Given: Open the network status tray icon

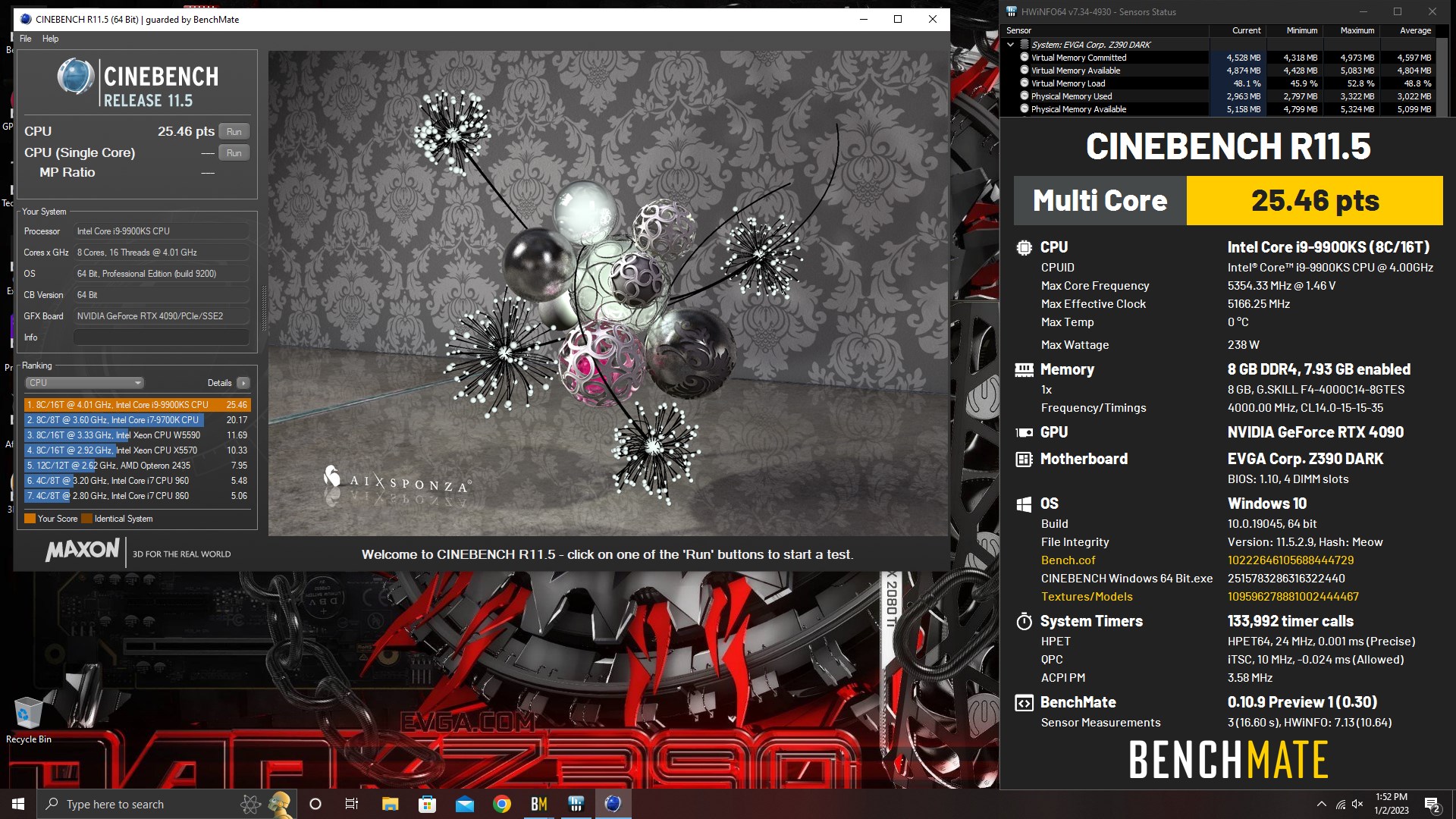Looking at the screenshot, I should [1341, 804].
